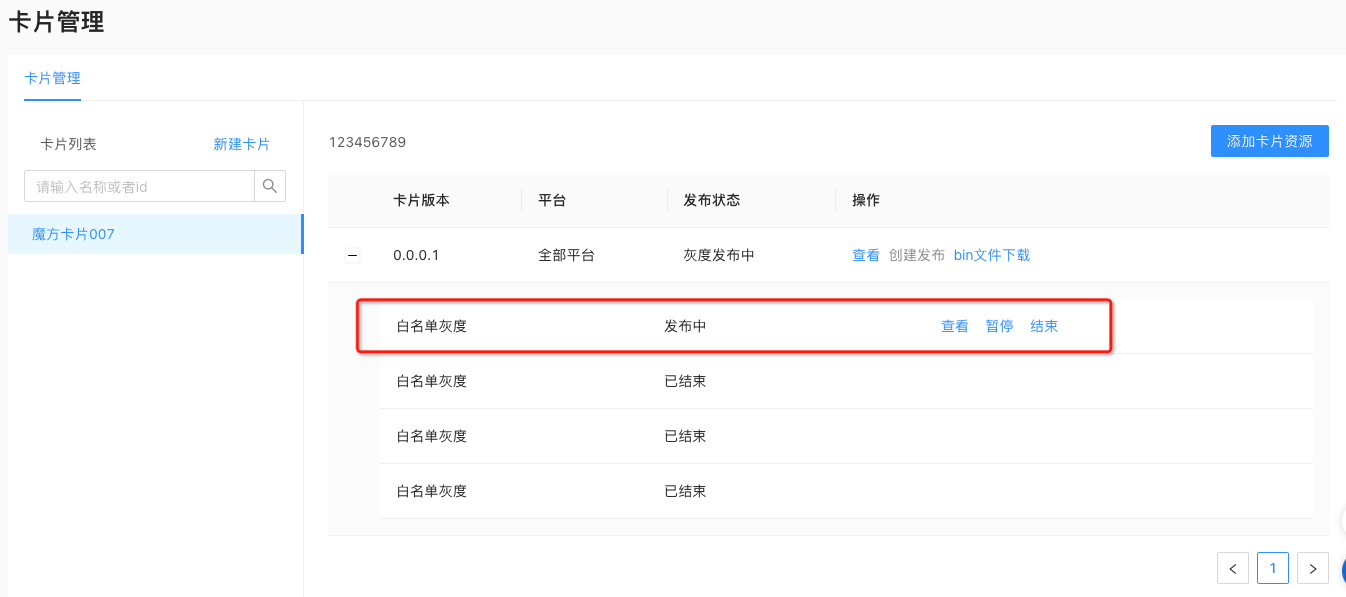Click the 新建卡片 link
Viewport: 1346px width, 597px height.
coord(242,144)
